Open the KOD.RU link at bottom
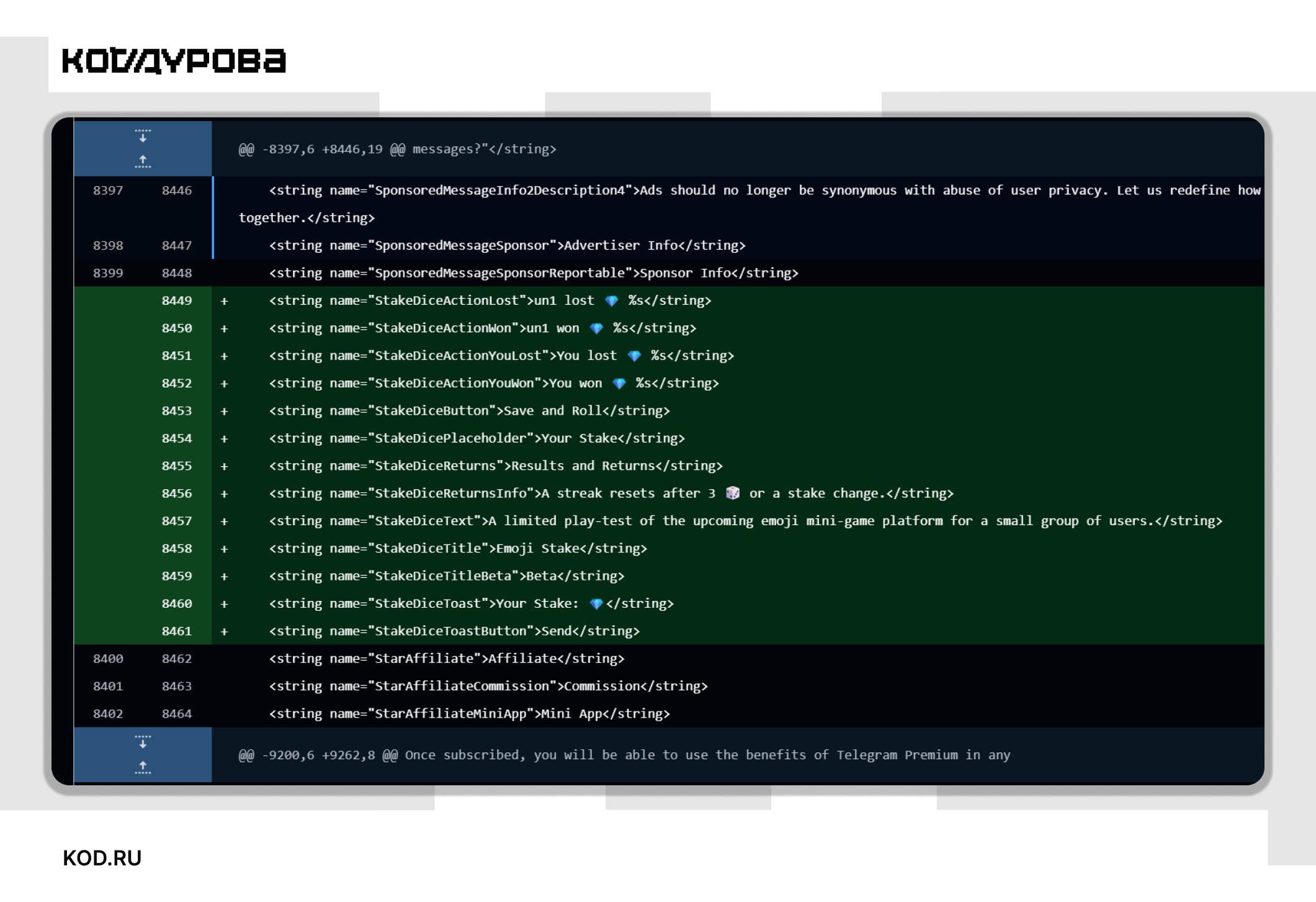 (x=102, y=858)
